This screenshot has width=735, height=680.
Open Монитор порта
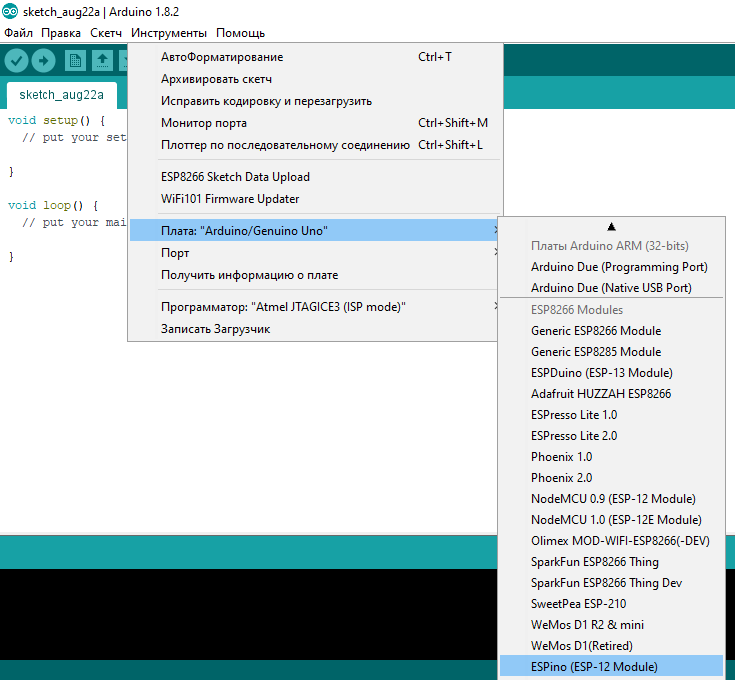tap(315, 123)
